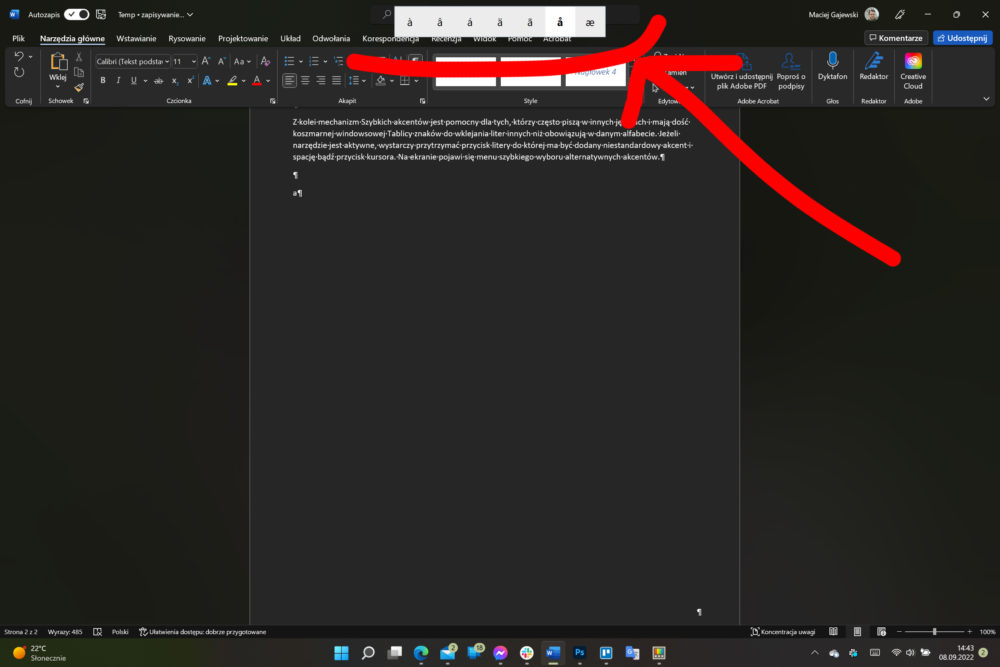The height and width of the screenshot is (667, 1000).
Task: Click the save icon beside Autozapis
Action: pos(101,14)
